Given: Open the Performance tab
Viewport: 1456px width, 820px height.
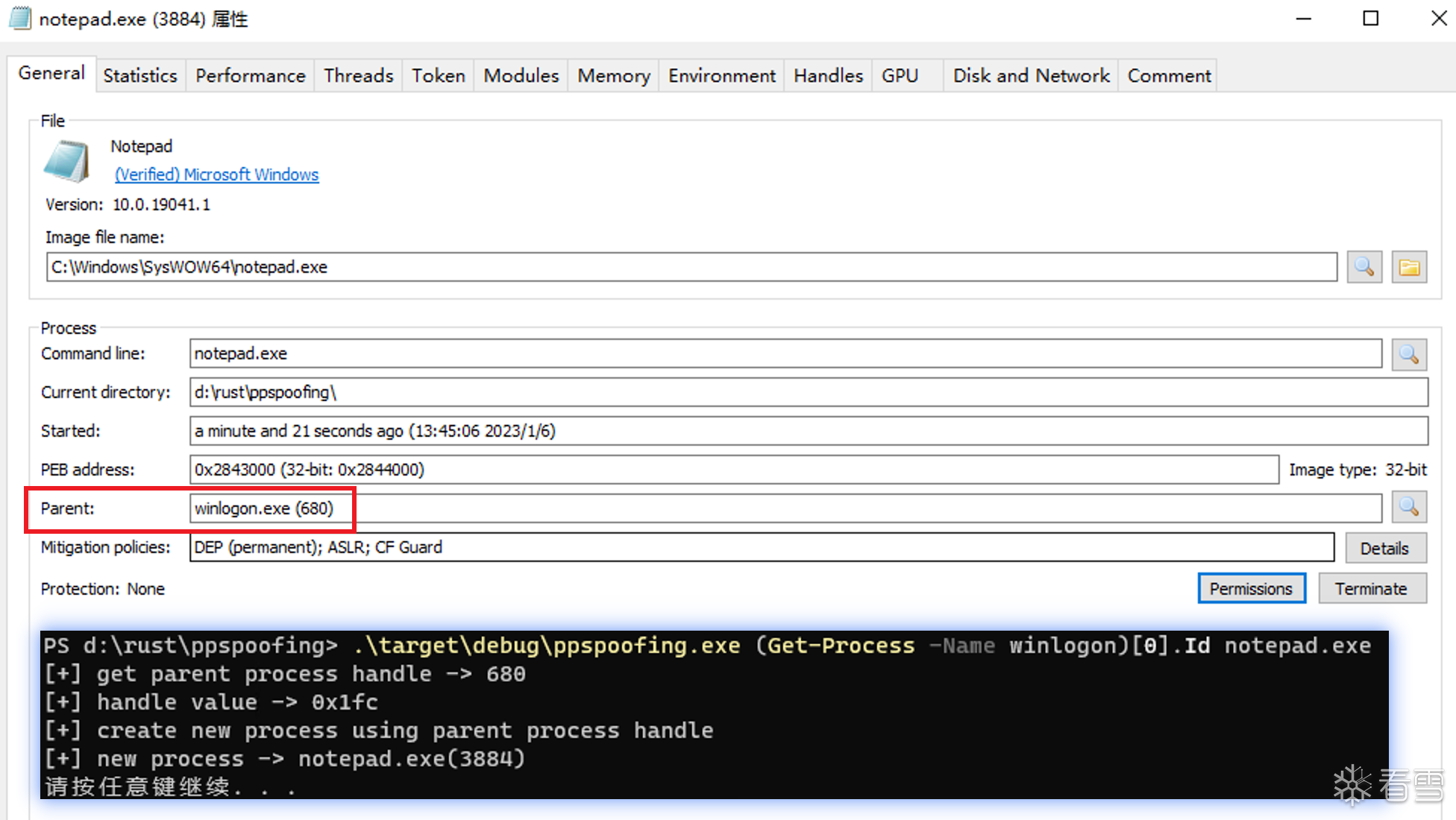Looking at the screenshot, I should [250, 76].
